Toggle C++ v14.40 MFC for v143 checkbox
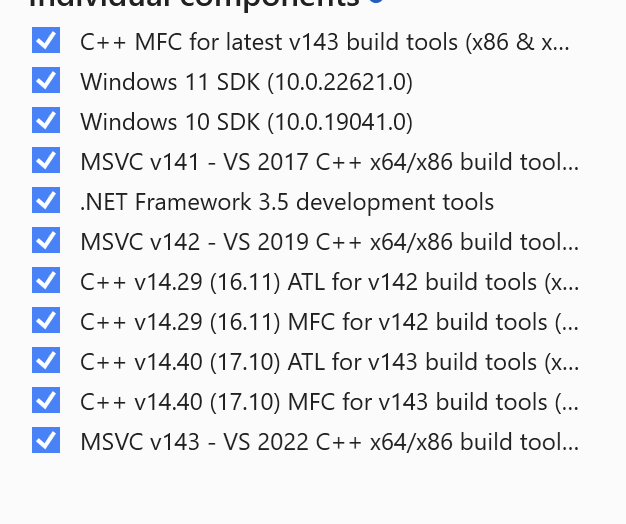626x524 pixels. pyautogui.click(x=46, y=401)
